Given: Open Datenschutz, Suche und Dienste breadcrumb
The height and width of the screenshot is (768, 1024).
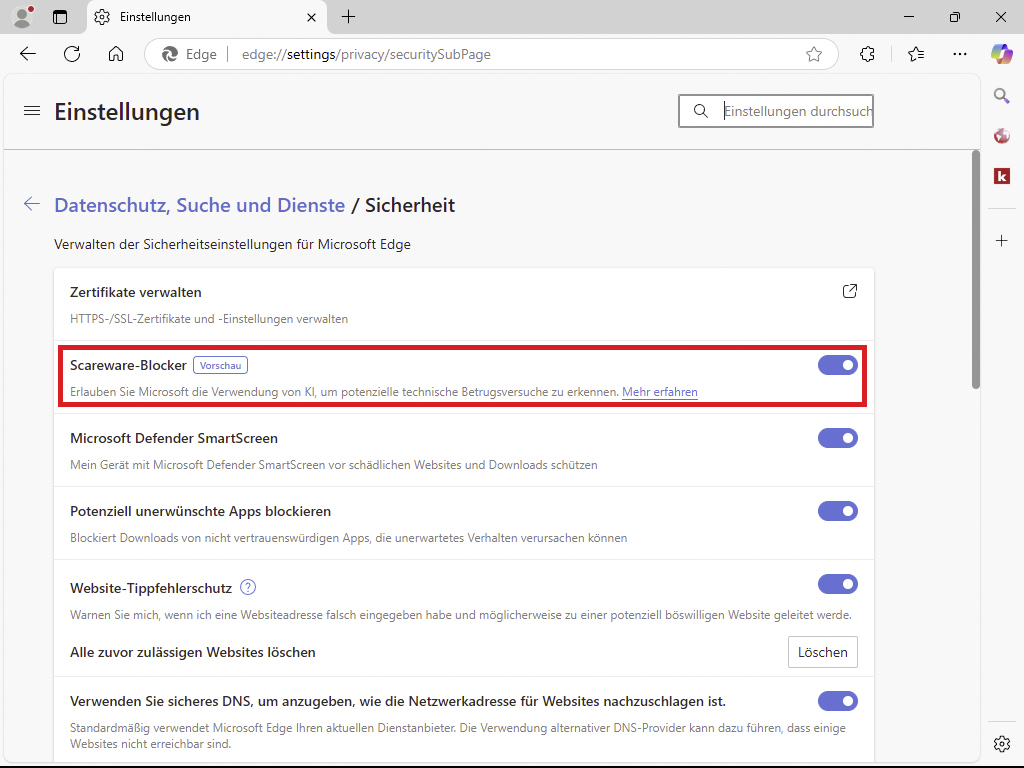Looking at the screenshot, I should point(199,205).
